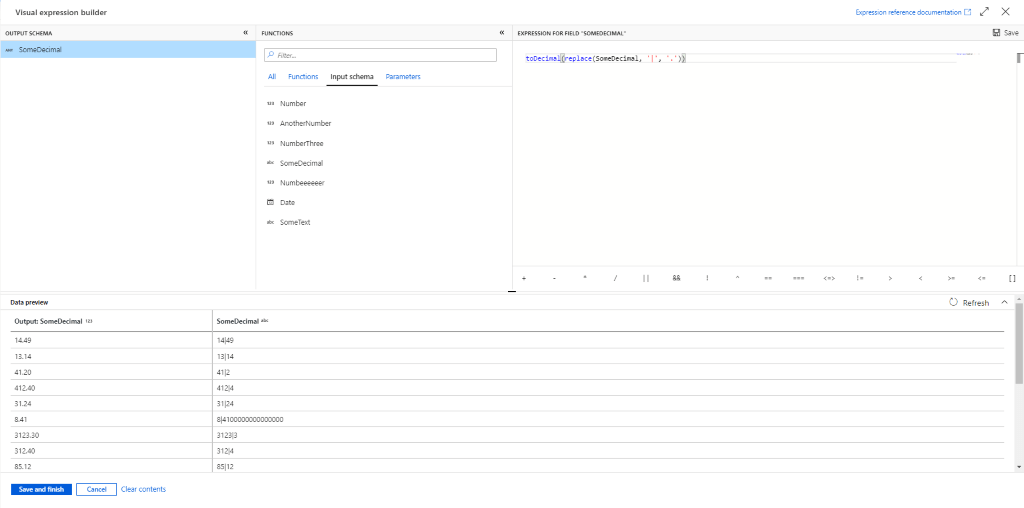Expand the builder to full screen
Screen dimensions: 1024x508
[x=985, y=12]
